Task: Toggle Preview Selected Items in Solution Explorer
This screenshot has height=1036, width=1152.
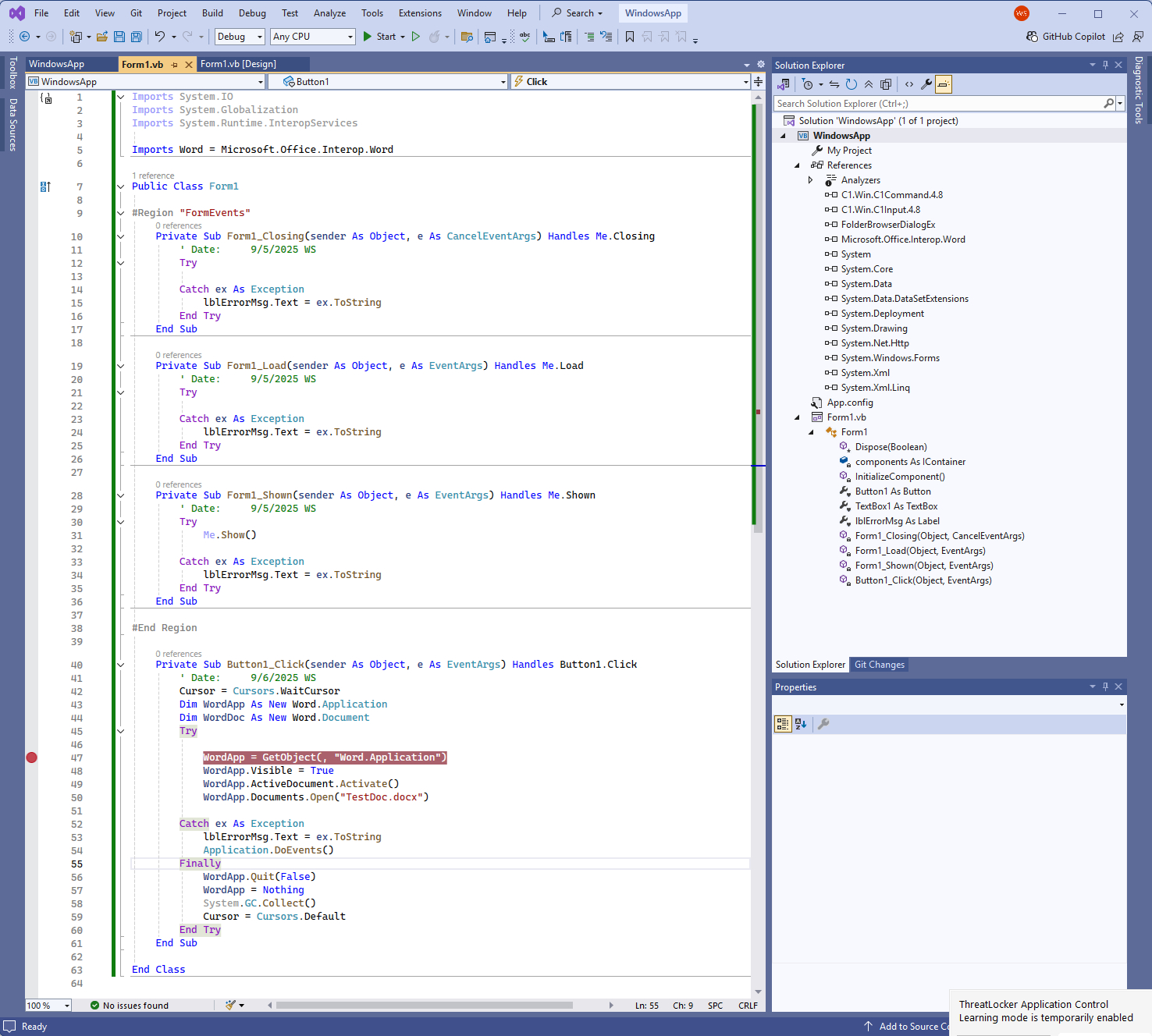Action: (944, 84)
